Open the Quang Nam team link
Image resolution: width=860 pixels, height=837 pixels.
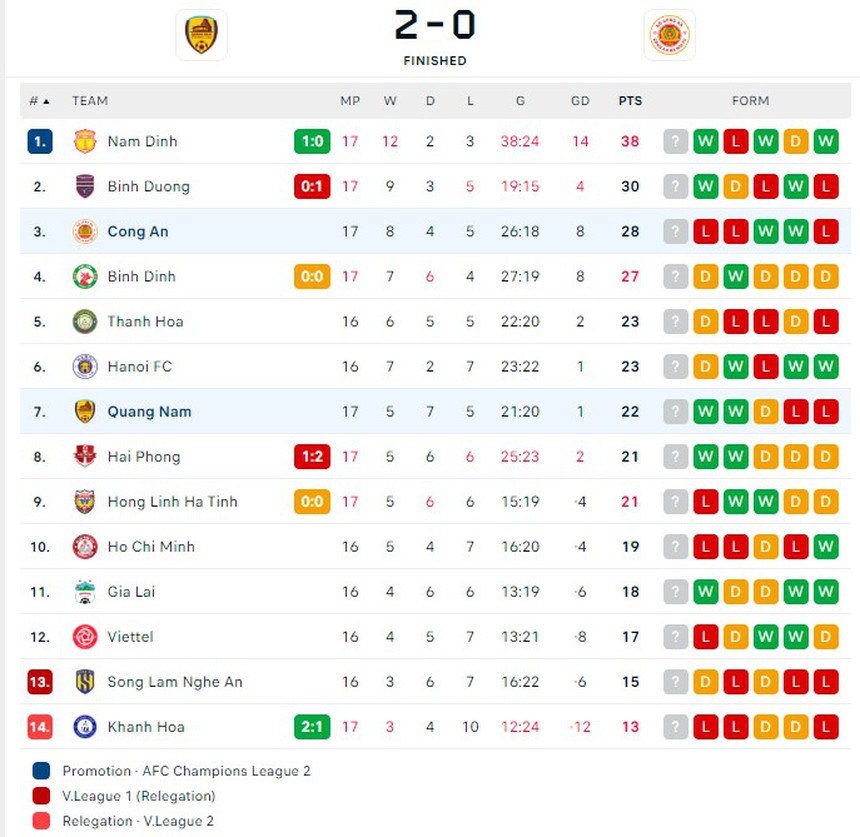(x=149, y=411)
